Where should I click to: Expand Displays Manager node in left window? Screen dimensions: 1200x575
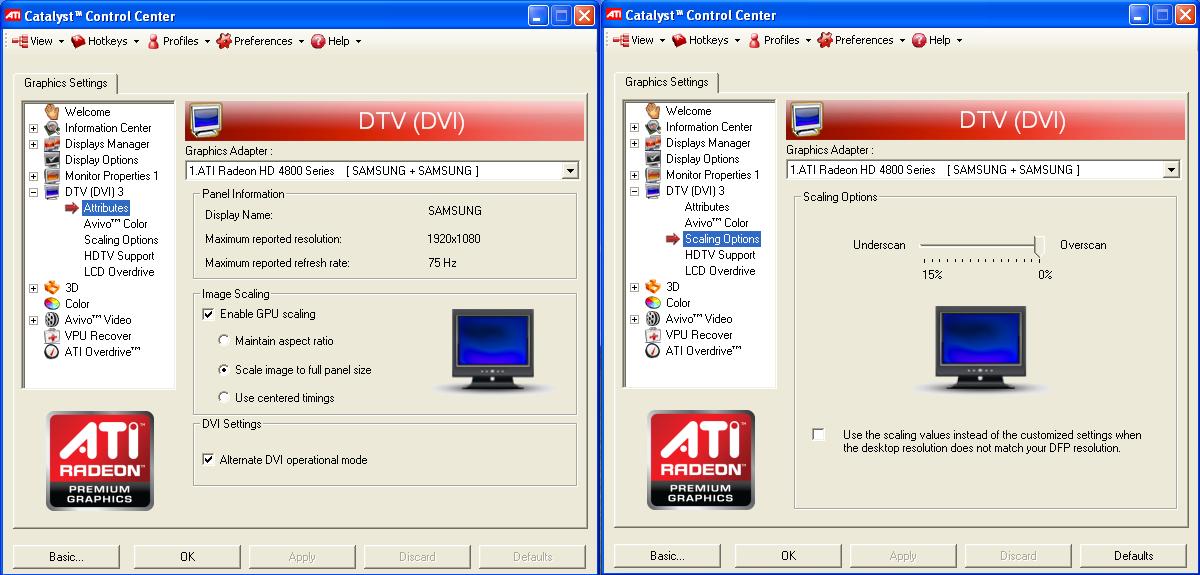coord(33,144)
